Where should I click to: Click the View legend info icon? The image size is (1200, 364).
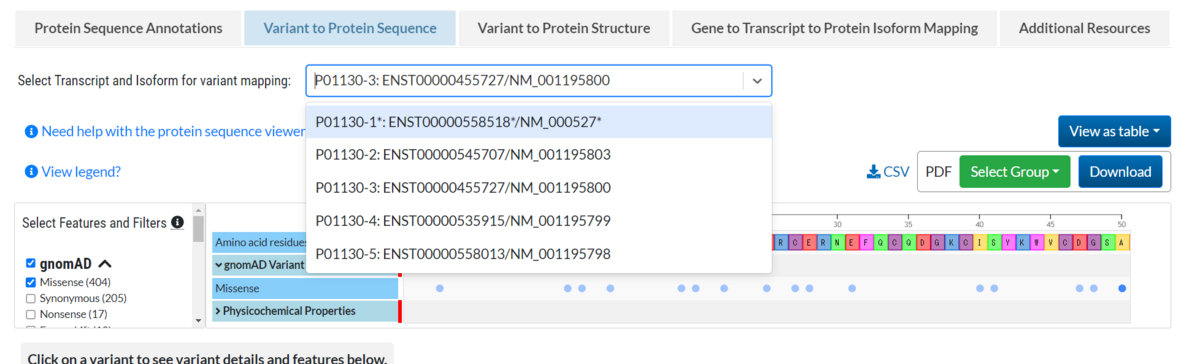coord(31,172)
